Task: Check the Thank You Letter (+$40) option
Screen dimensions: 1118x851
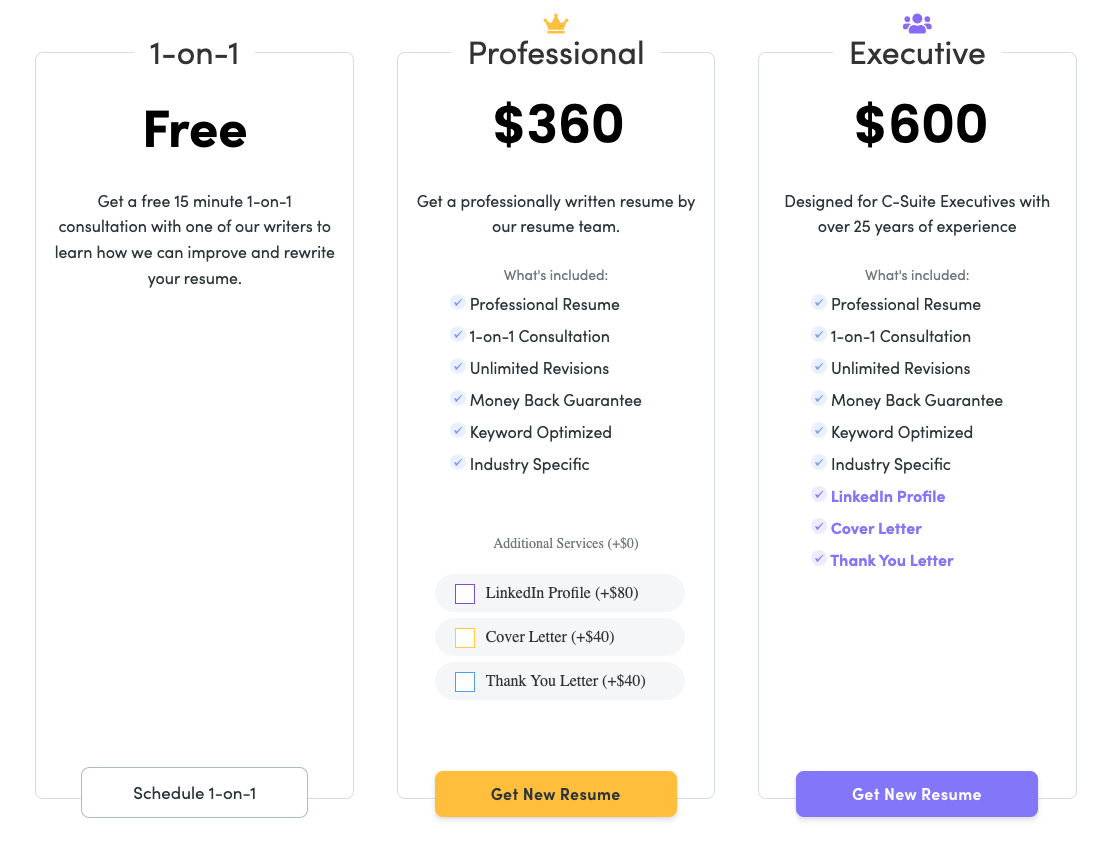Action: pos(465,681)
